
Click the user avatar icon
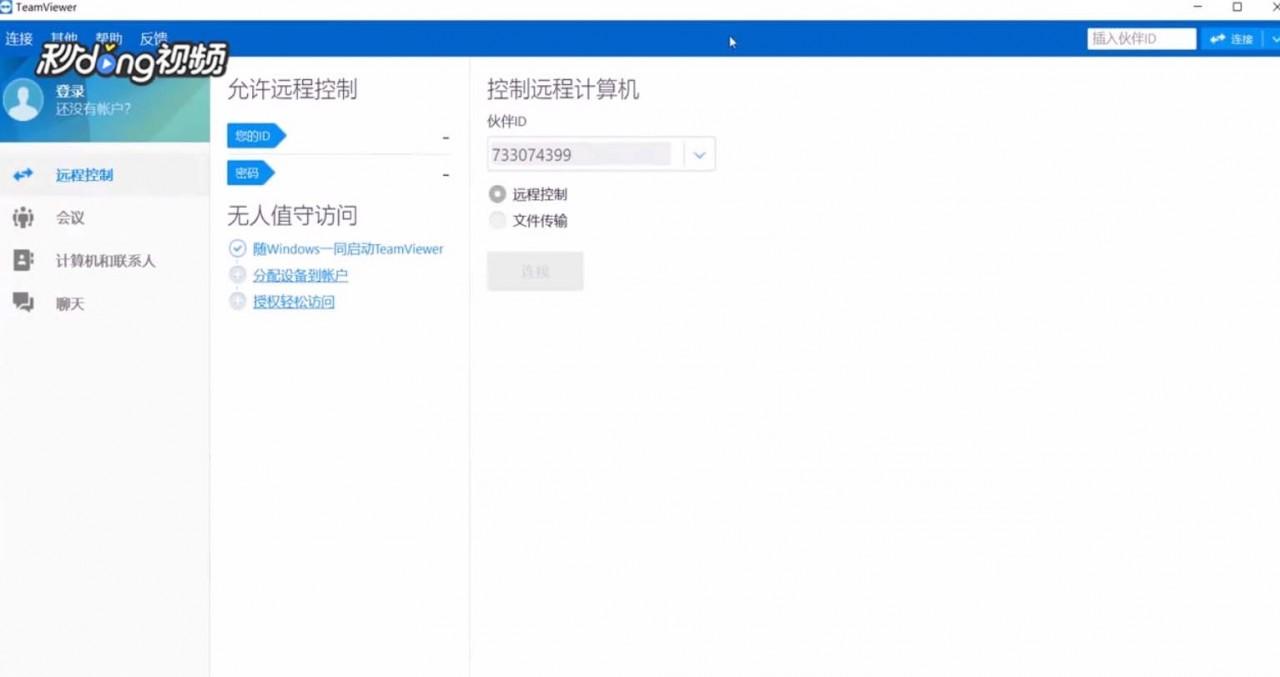(21, 98)
